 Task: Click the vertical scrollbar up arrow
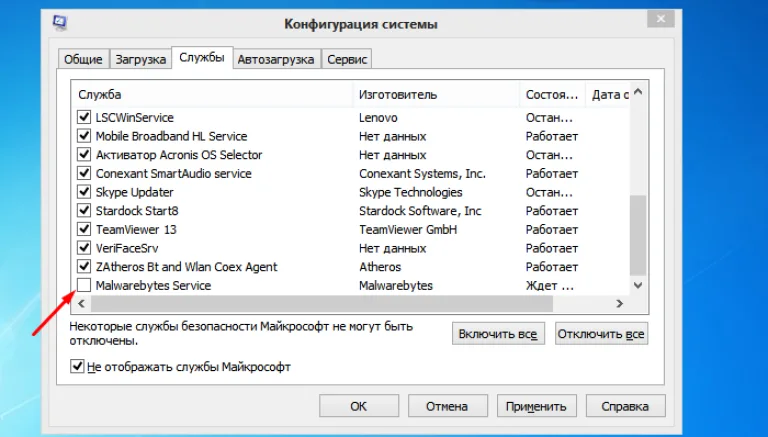(638, 92)
